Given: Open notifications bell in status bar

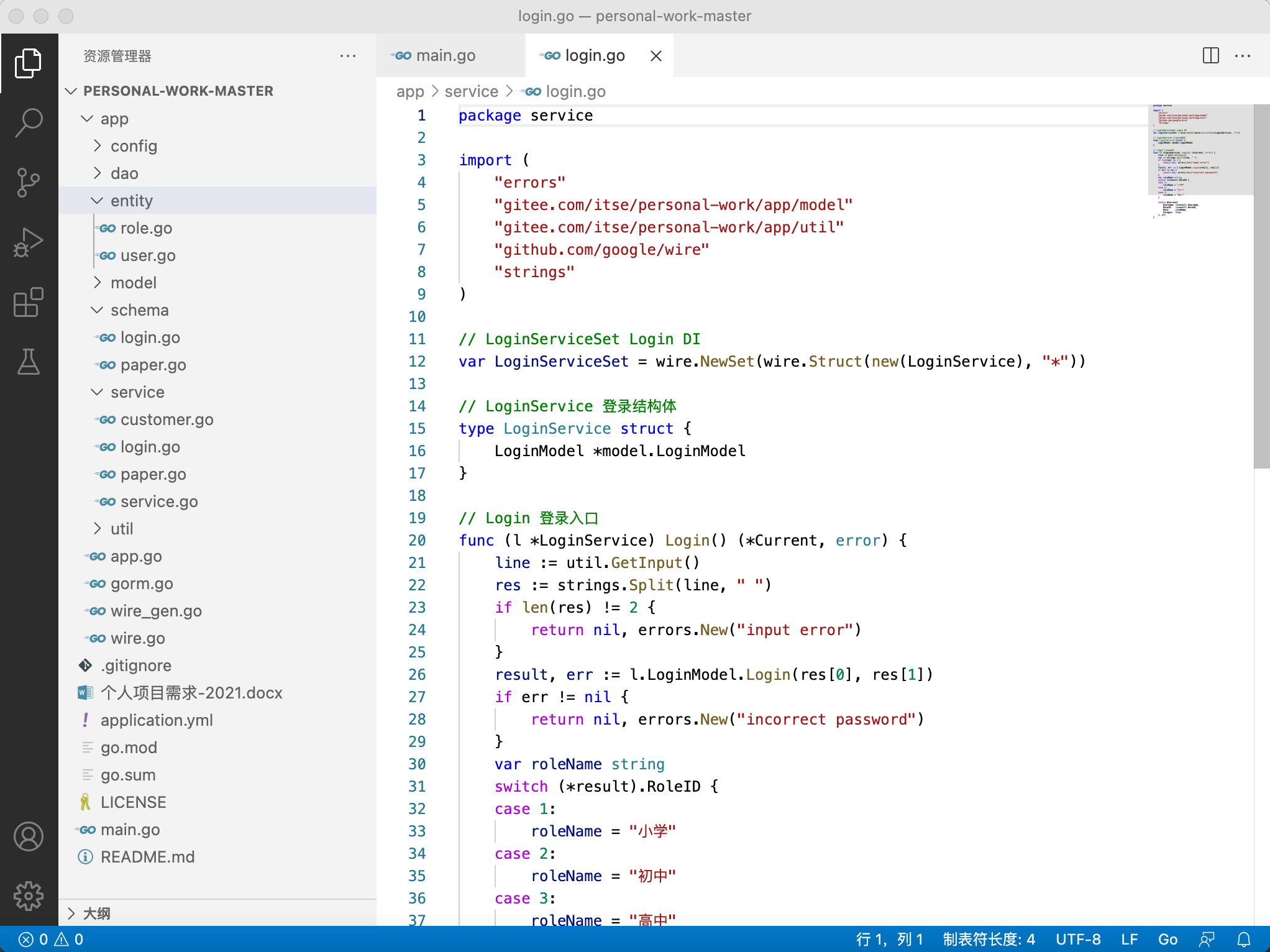Looking at the screenshot, I should (1244, 939).
